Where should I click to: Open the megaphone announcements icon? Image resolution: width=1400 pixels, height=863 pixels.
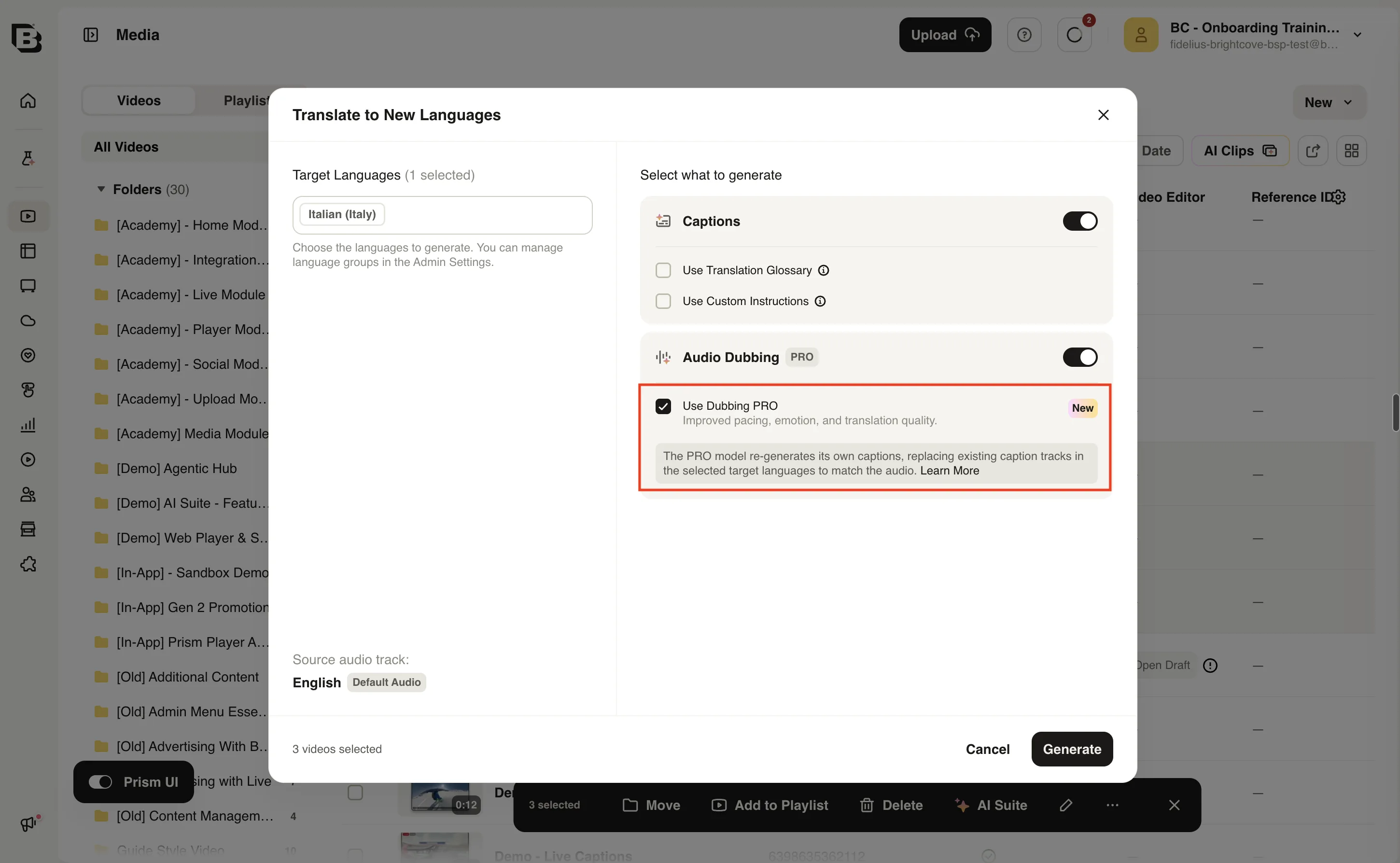[x=28, y=823]
